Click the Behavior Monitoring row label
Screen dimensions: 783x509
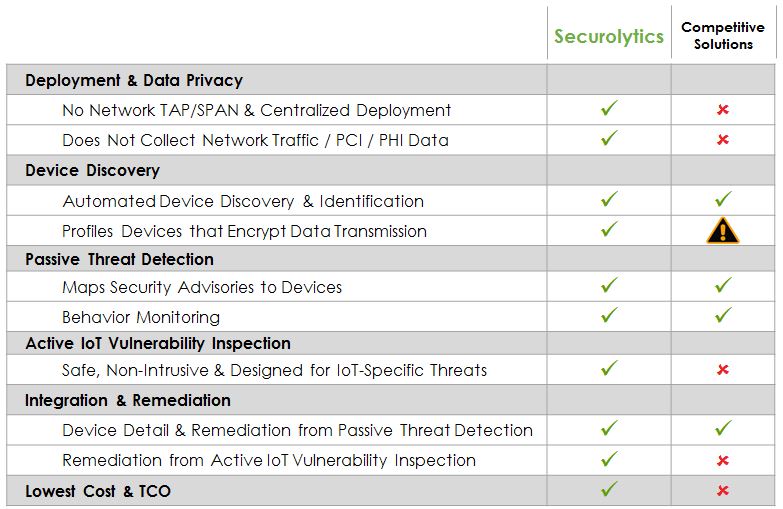point(141,317)
